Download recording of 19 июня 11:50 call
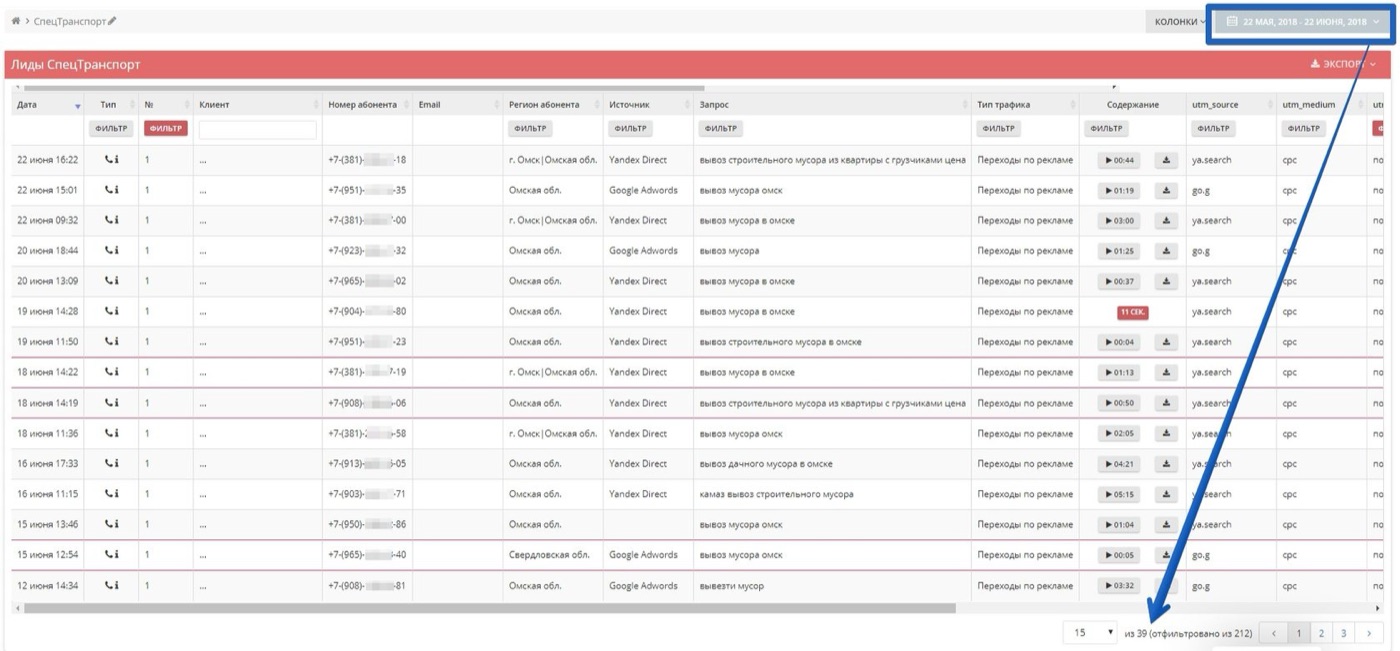1400x651 pixels. point(1166,342)
